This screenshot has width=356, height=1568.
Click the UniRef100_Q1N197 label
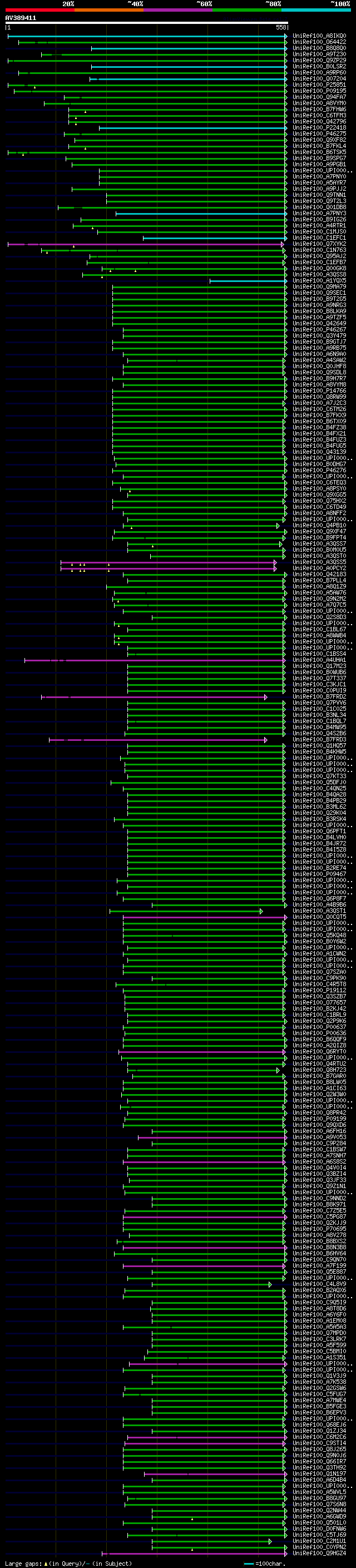[x=319, y=1473]
